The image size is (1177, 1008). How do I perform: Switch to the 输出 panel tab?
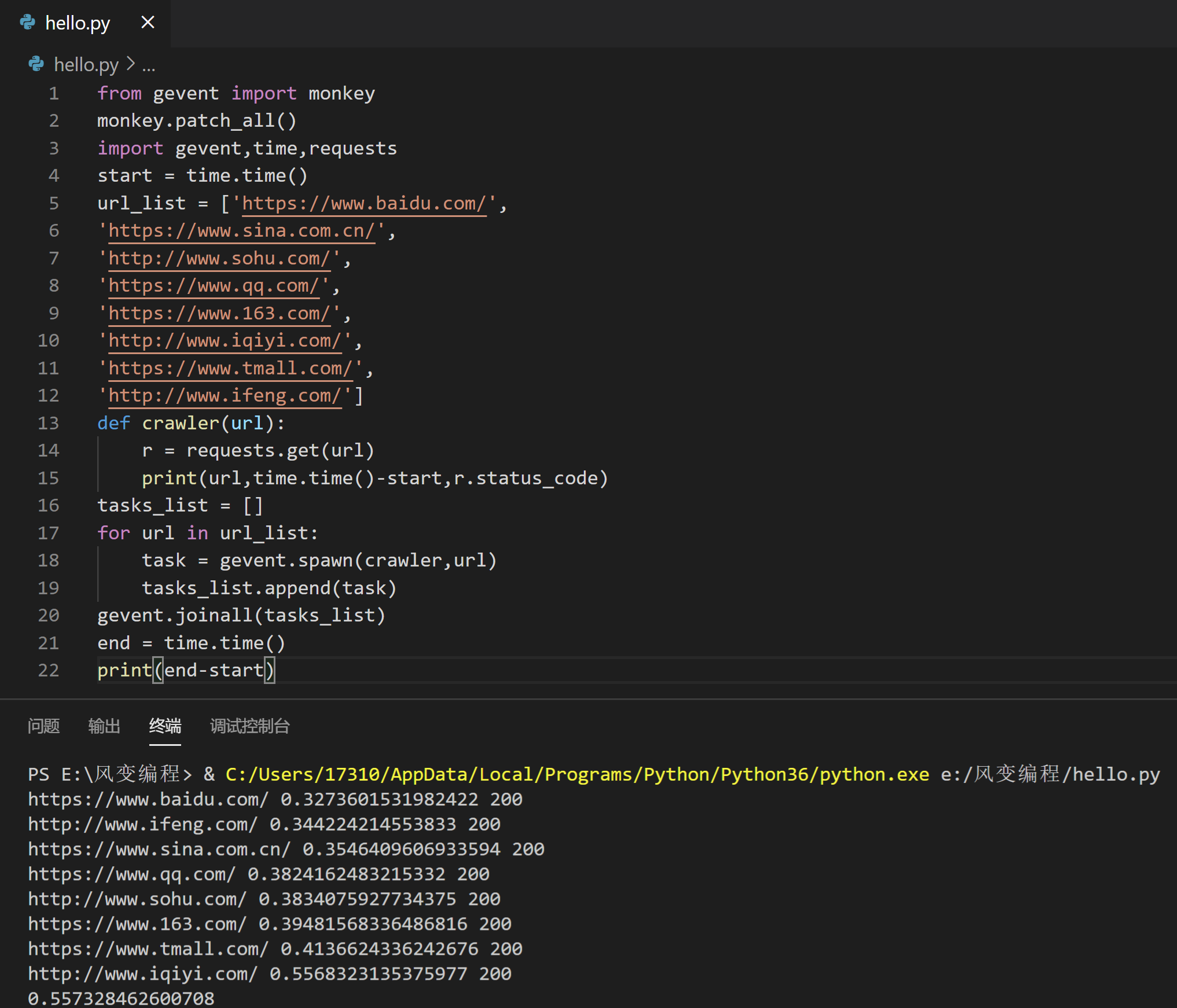coord(105,726)
